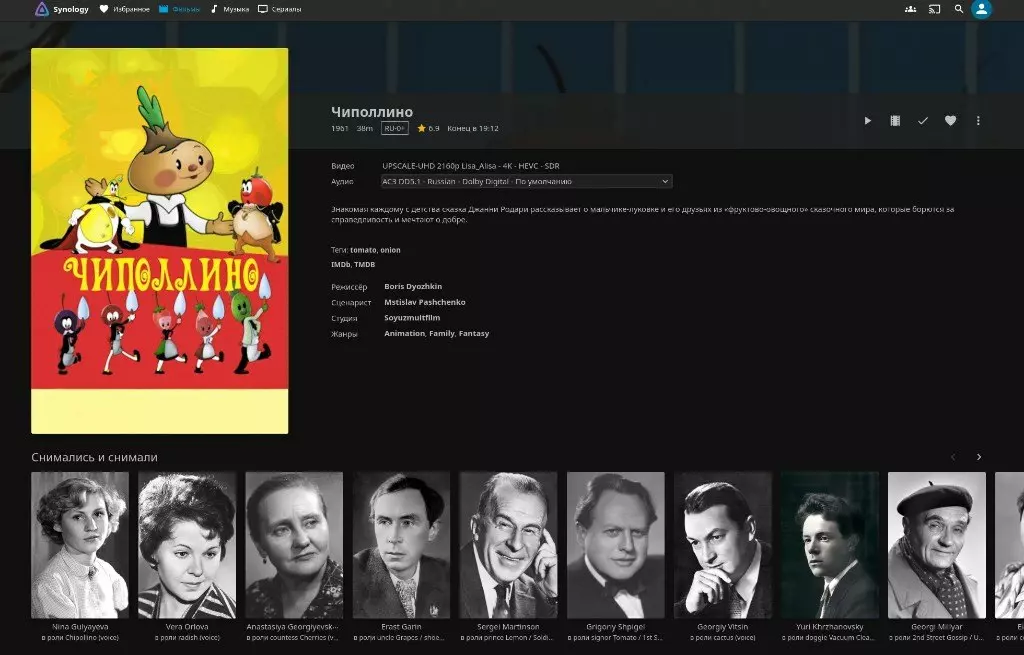Select the Family genre
The height and width of the screenshot is (655, 1024).
click(441, 334)
